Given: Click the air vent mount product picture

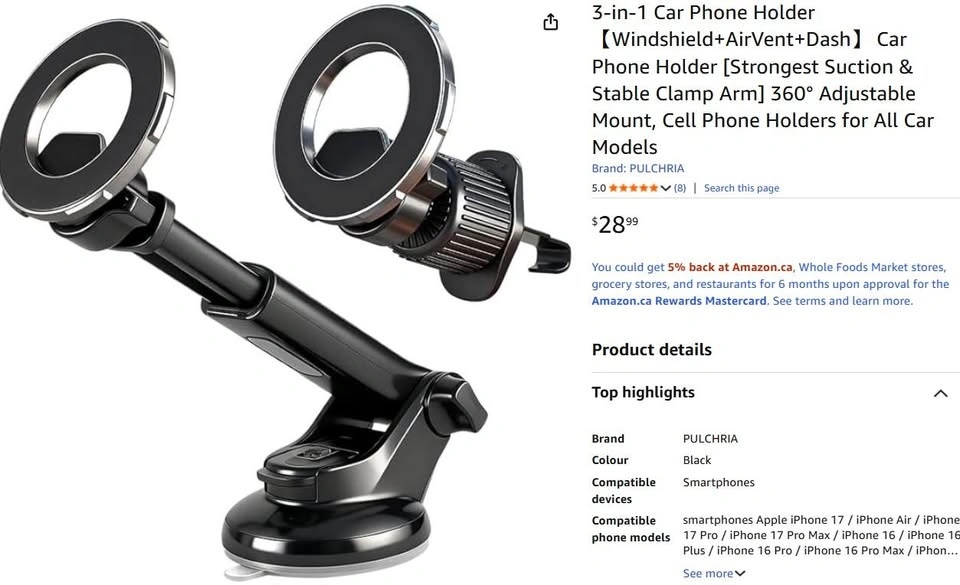Looking at the screenshot, I should [422, 153].
